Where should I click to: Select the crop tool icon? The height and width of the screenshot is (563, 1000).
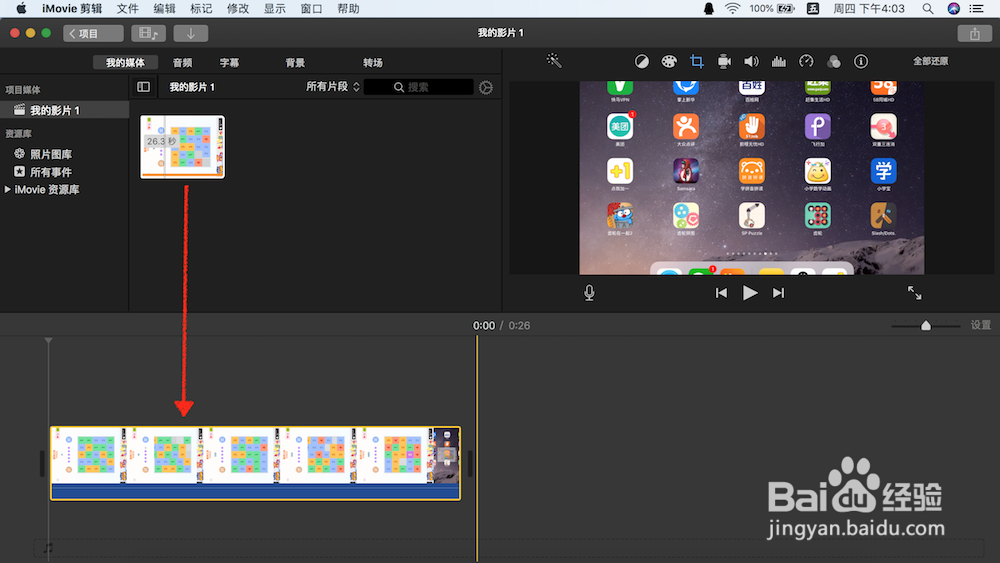coord(696,61)
